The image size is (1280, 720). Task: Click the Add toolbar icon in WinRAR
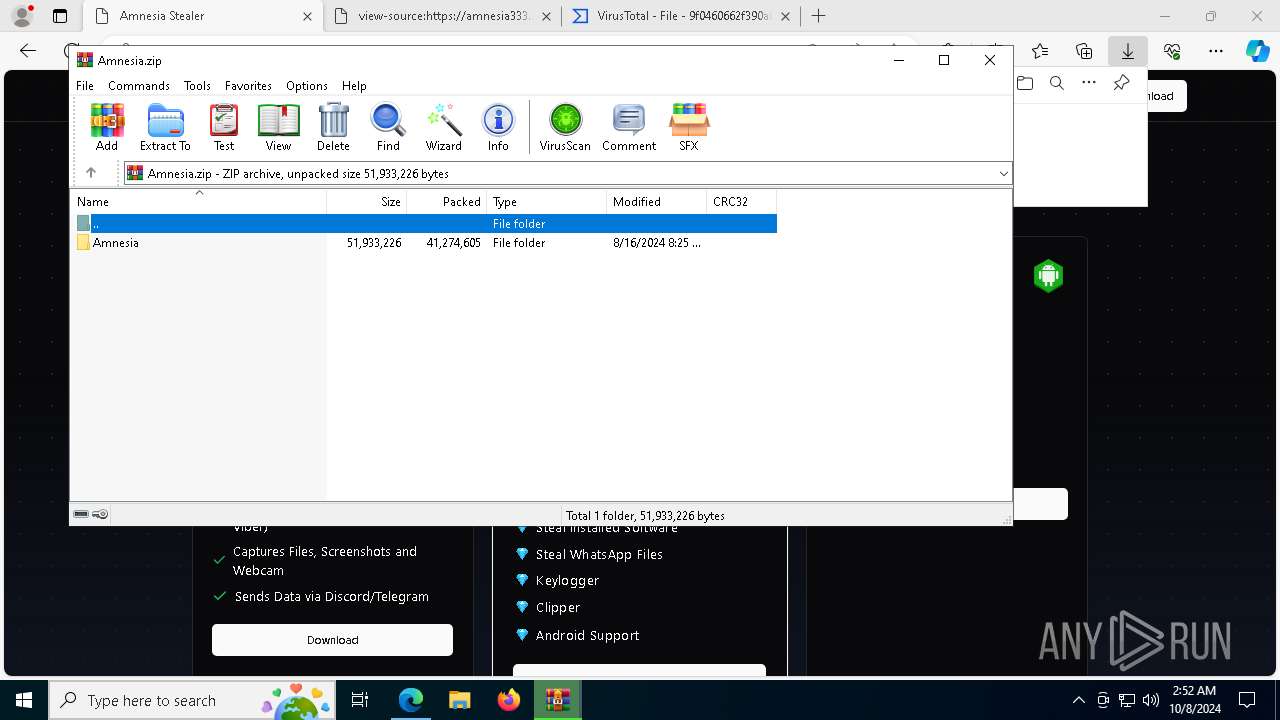107,127
